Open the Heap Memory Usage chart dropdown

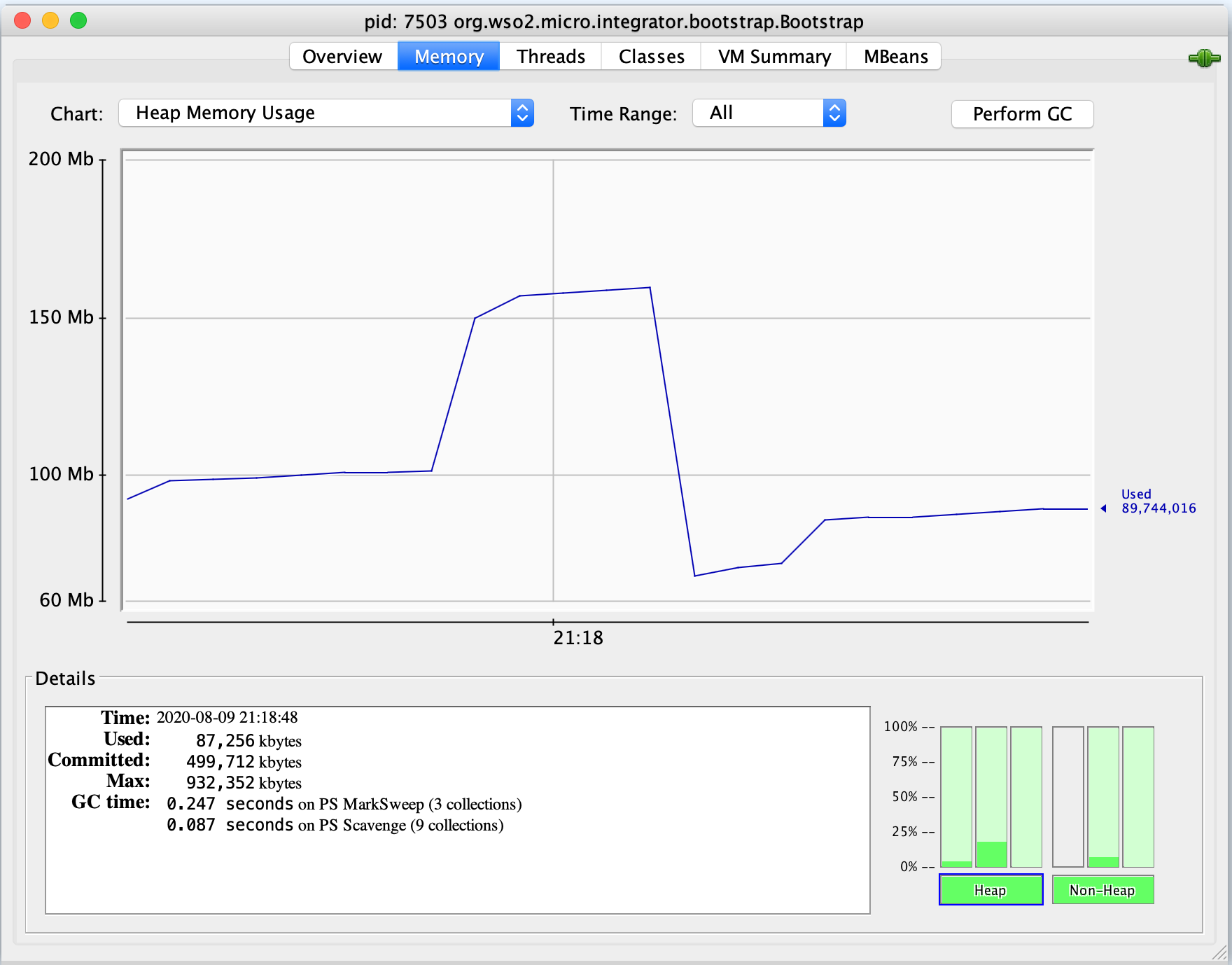point(325,113)
